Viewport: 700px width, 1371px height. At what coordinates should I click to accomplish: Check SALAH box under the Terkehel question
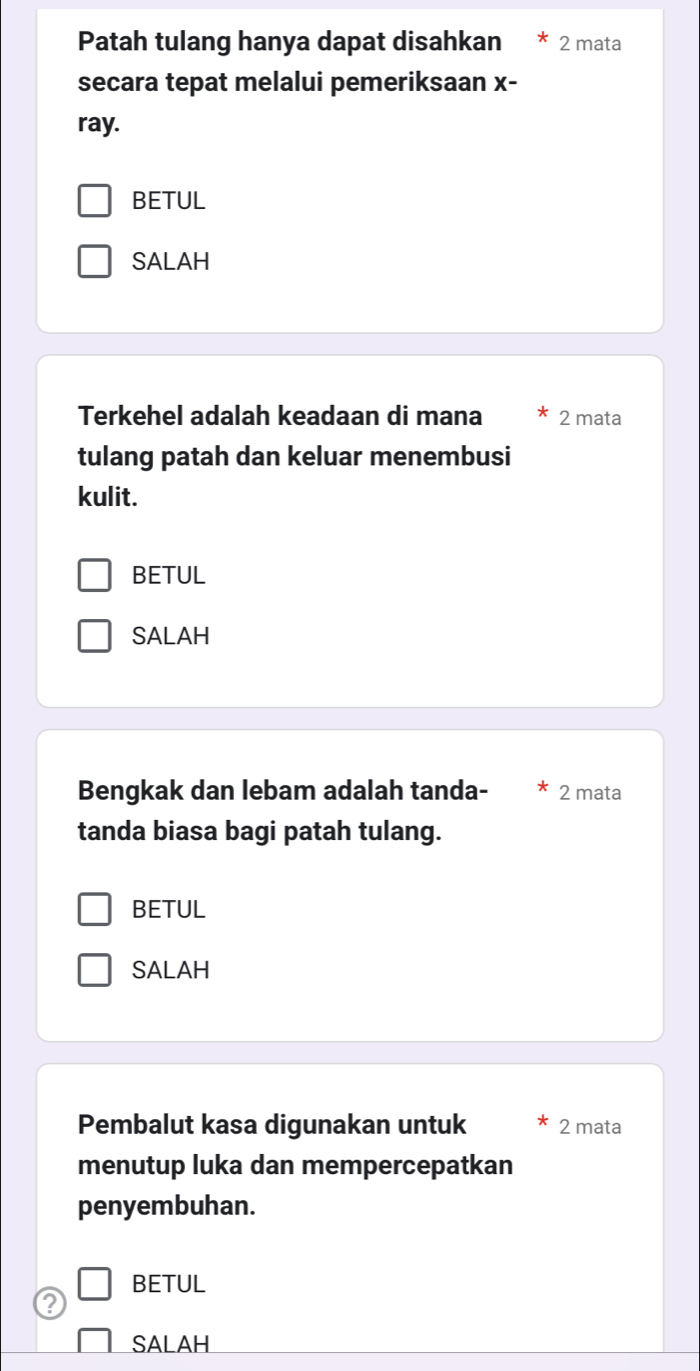pyautogui.click(x=96, y=636)
